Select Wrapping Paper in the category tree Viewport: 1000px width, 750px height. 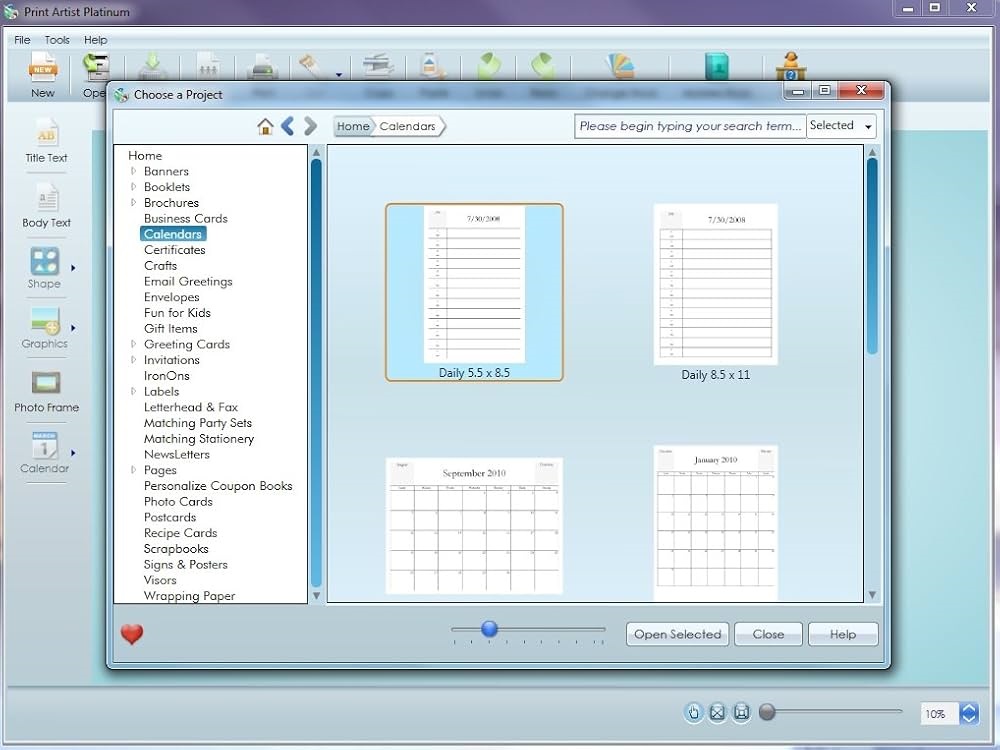pyautogui.click(x=189, y=596)
